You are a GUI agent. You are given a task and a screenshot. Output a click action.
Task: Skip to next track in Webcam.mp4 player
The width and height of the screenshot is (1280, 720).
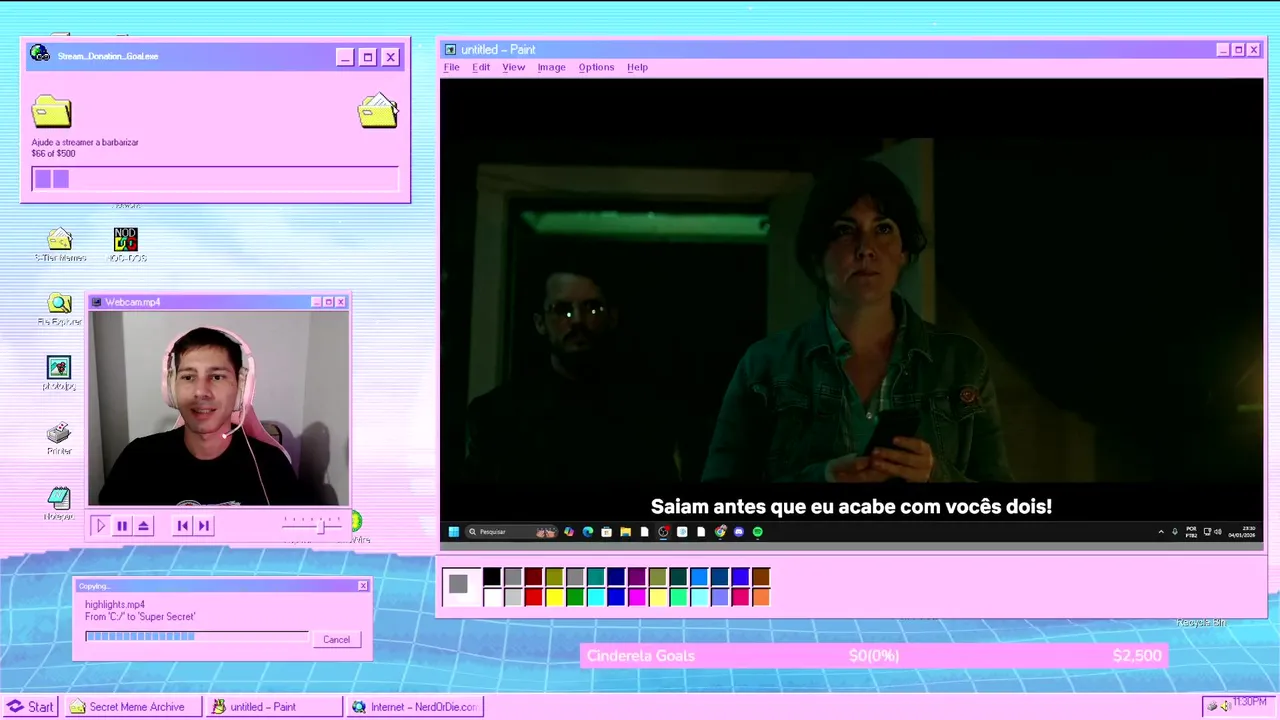[x=204, y=525]
